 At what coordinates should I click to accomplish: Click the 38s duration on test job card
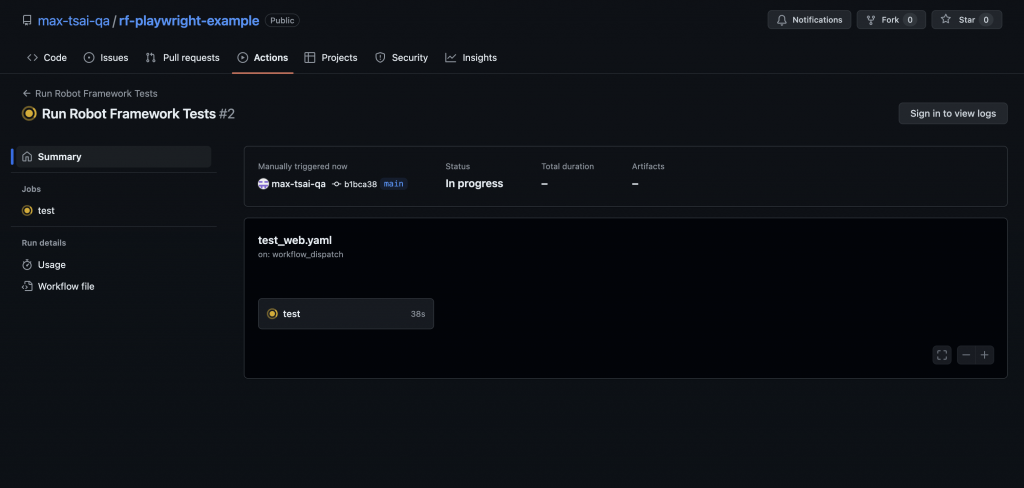418,314
